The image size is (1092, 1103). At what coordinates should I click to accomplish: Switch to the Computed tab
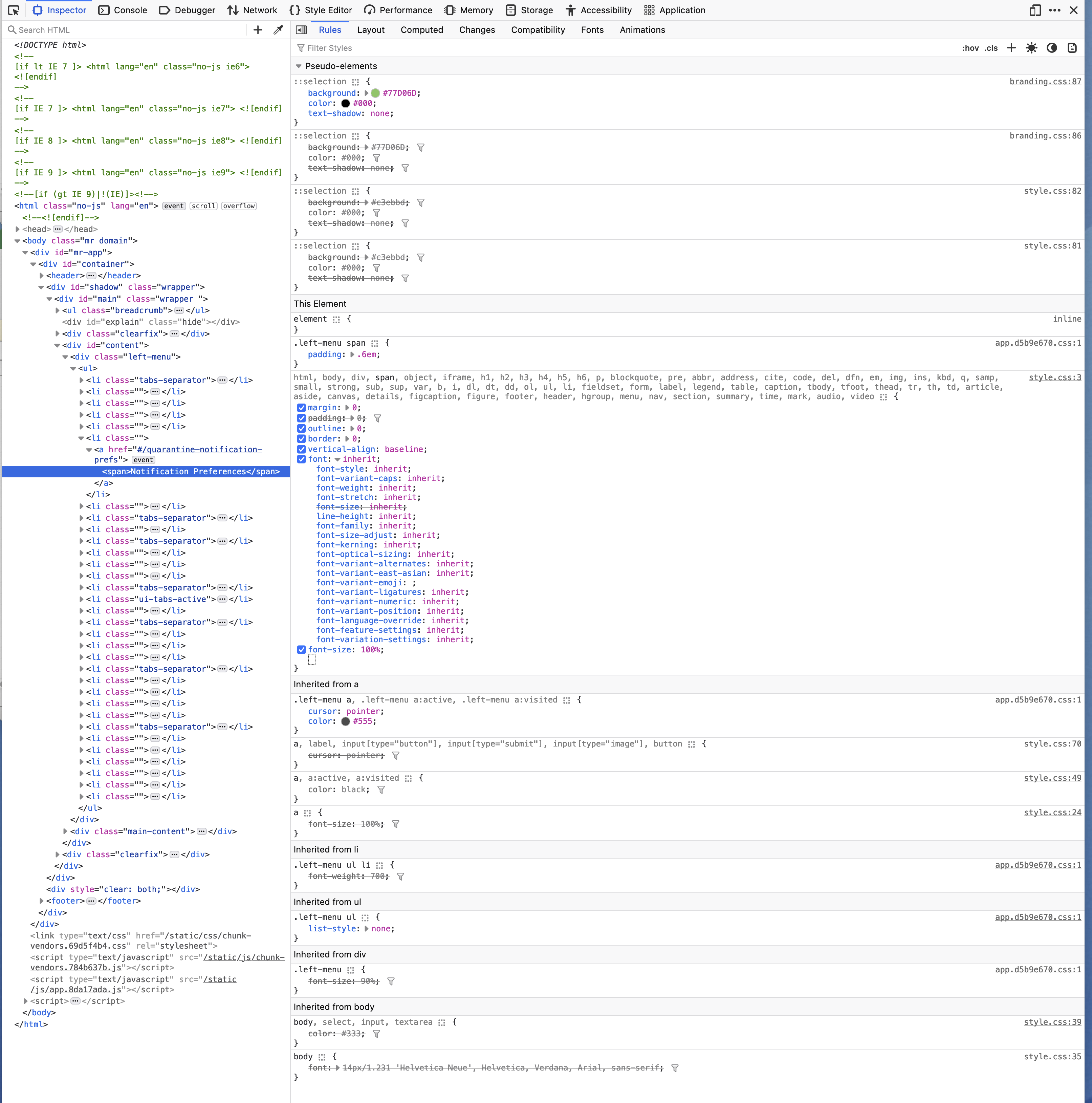click(x=421, y=30)
